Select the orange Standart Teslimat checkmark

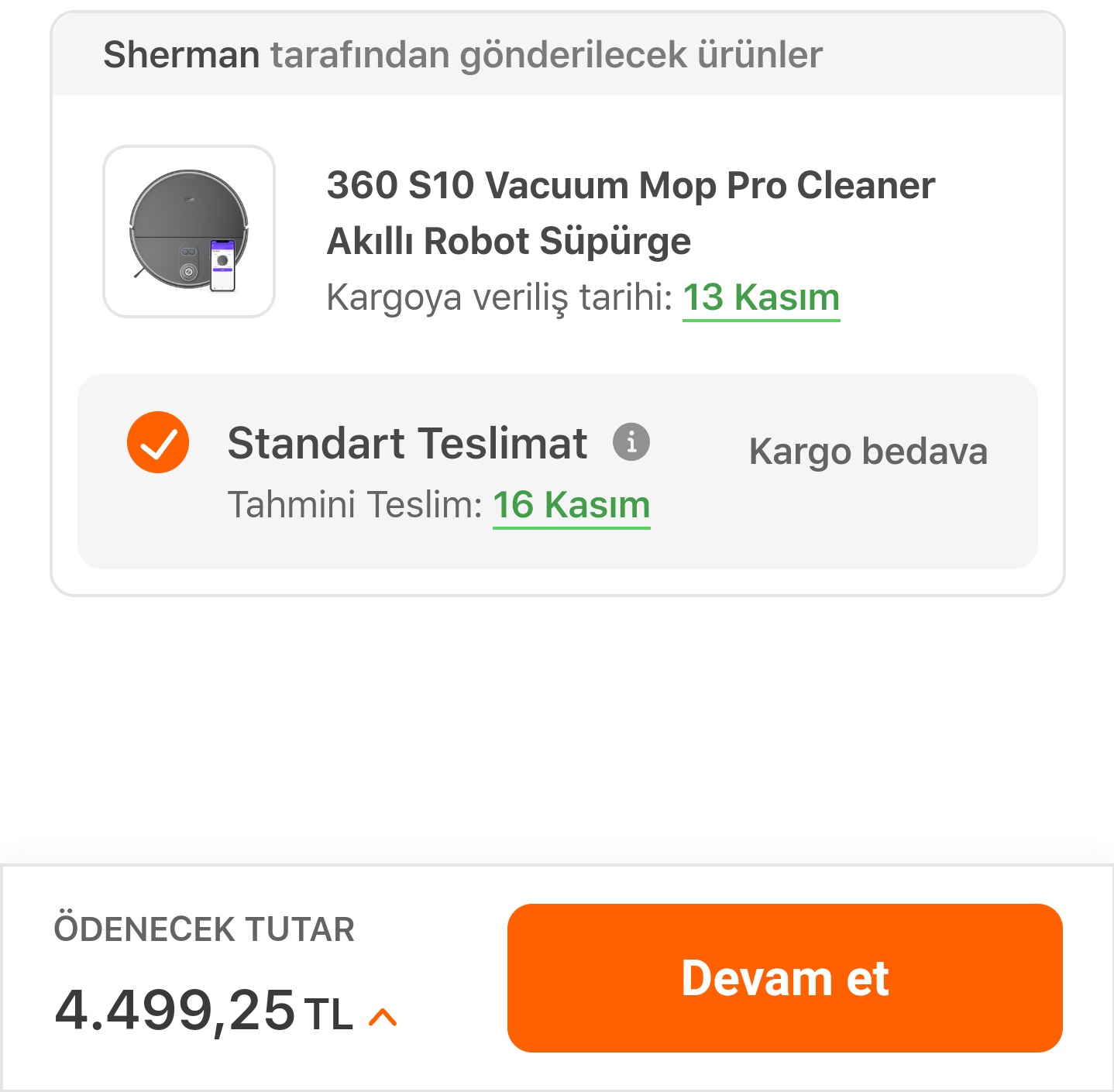point(158,442)
